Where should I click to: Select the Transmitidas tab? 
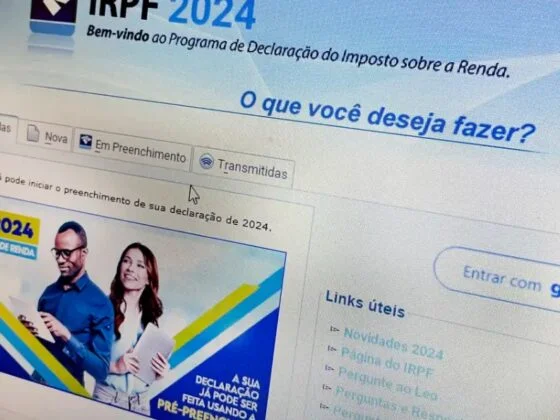pos(244,168)
